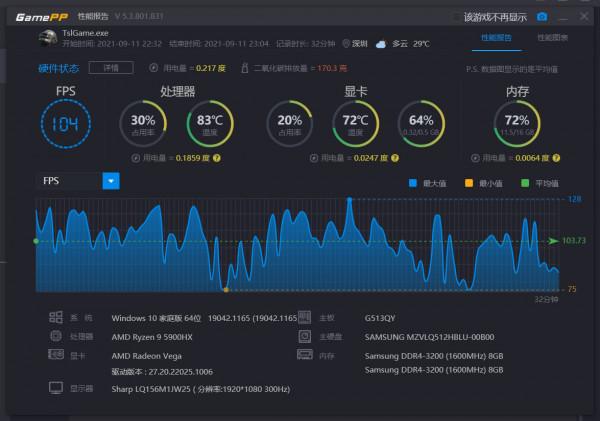Toggle the orange 最小值 legend swatch
600x421 pixels.
(469, 183)
